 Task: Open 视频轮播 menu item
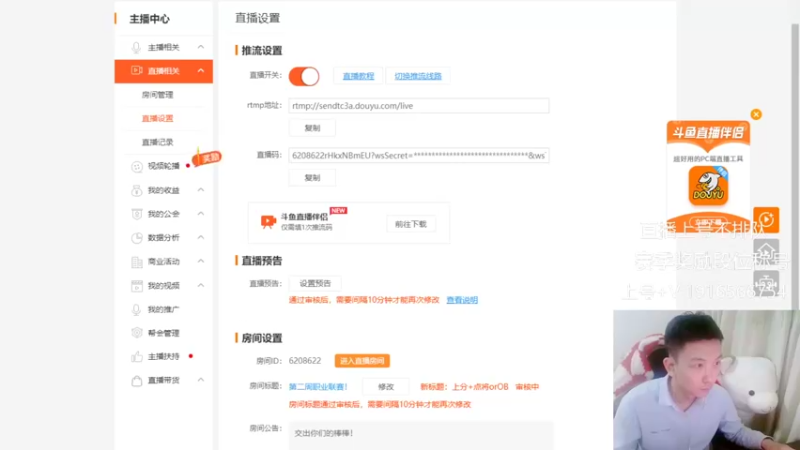click(x=164, y=166)
